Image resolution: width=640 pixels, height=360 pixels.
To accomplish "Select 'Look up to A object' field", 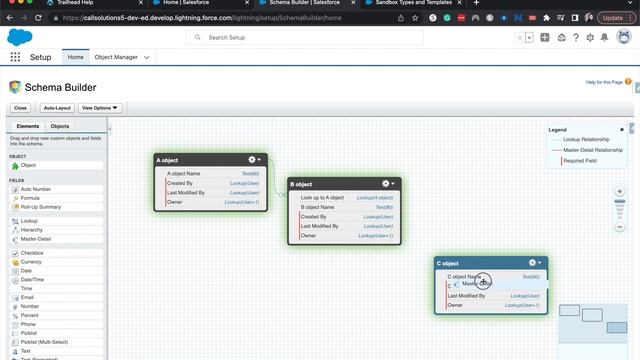I will point(346,198).
